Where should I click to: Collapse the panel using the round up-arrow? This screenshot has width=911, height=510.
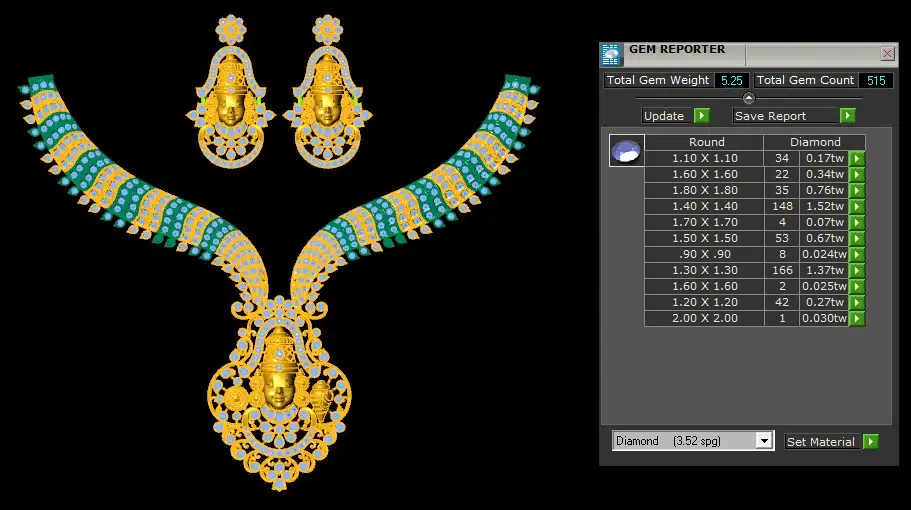pos(748,98)
